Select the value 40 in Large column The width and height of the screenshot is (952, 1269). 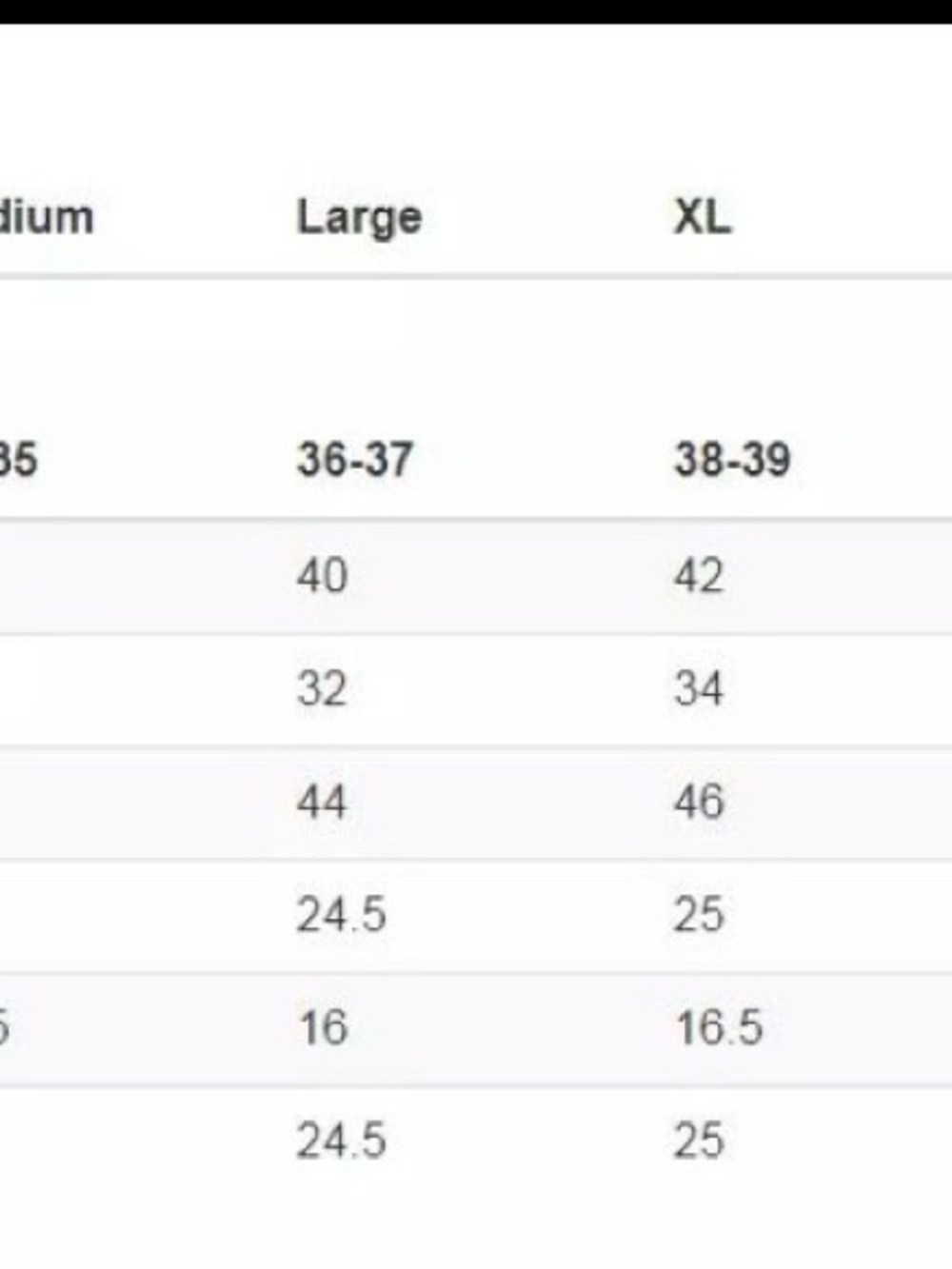click(x=322, y=576)
